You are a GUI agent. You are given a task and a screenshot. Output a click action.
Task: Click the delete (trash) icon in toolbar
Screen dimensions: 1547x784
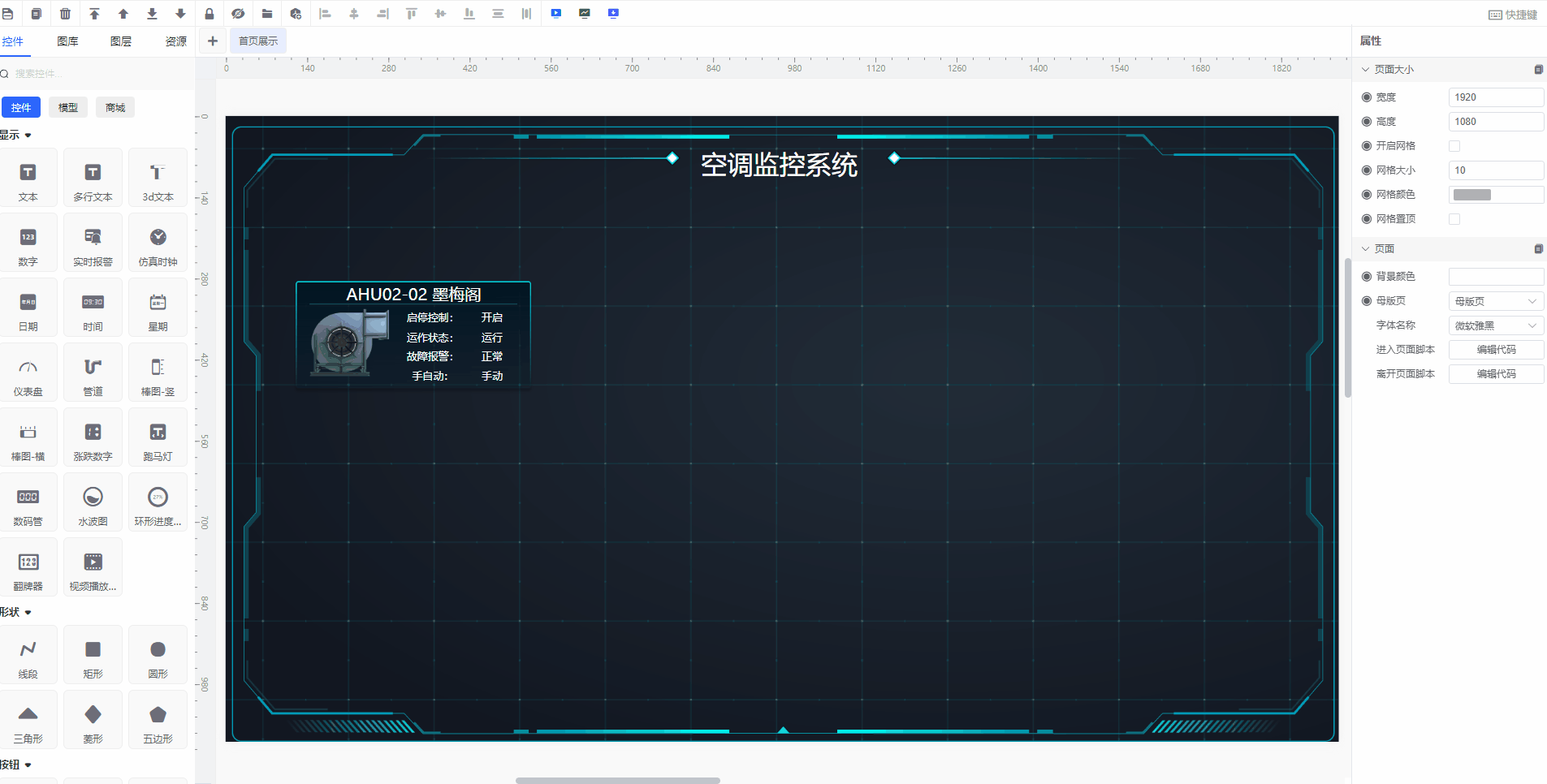(x=65, y=14)
